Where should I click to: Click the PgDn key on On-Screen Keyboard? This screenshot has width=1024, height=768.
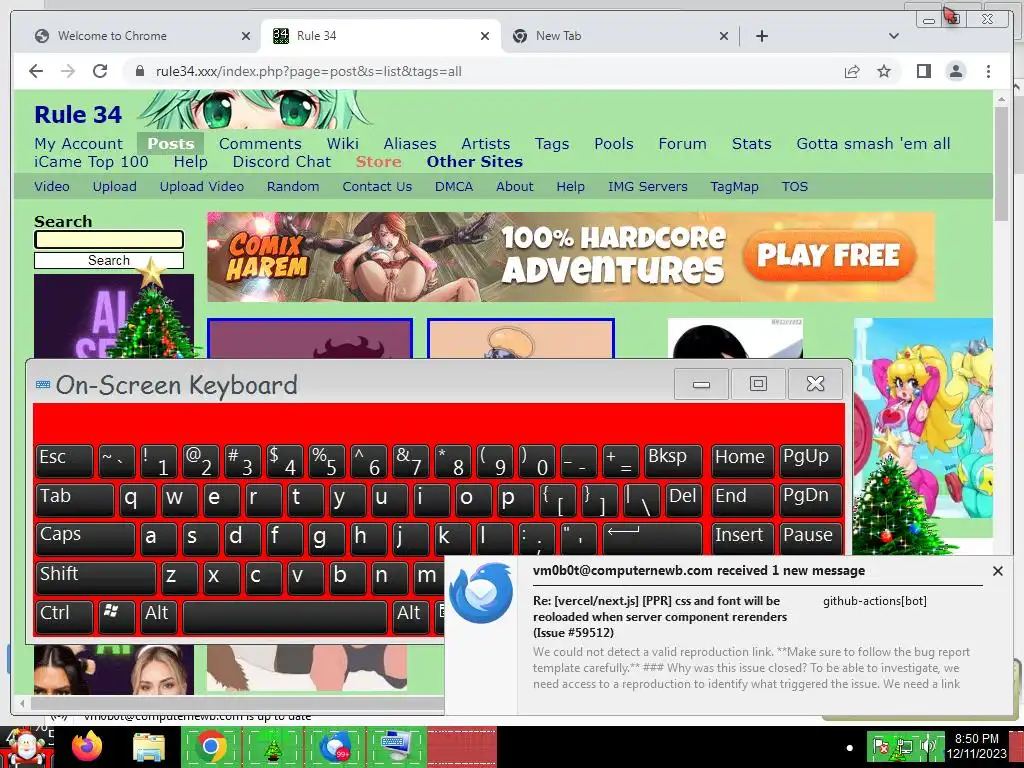(810, 500)
